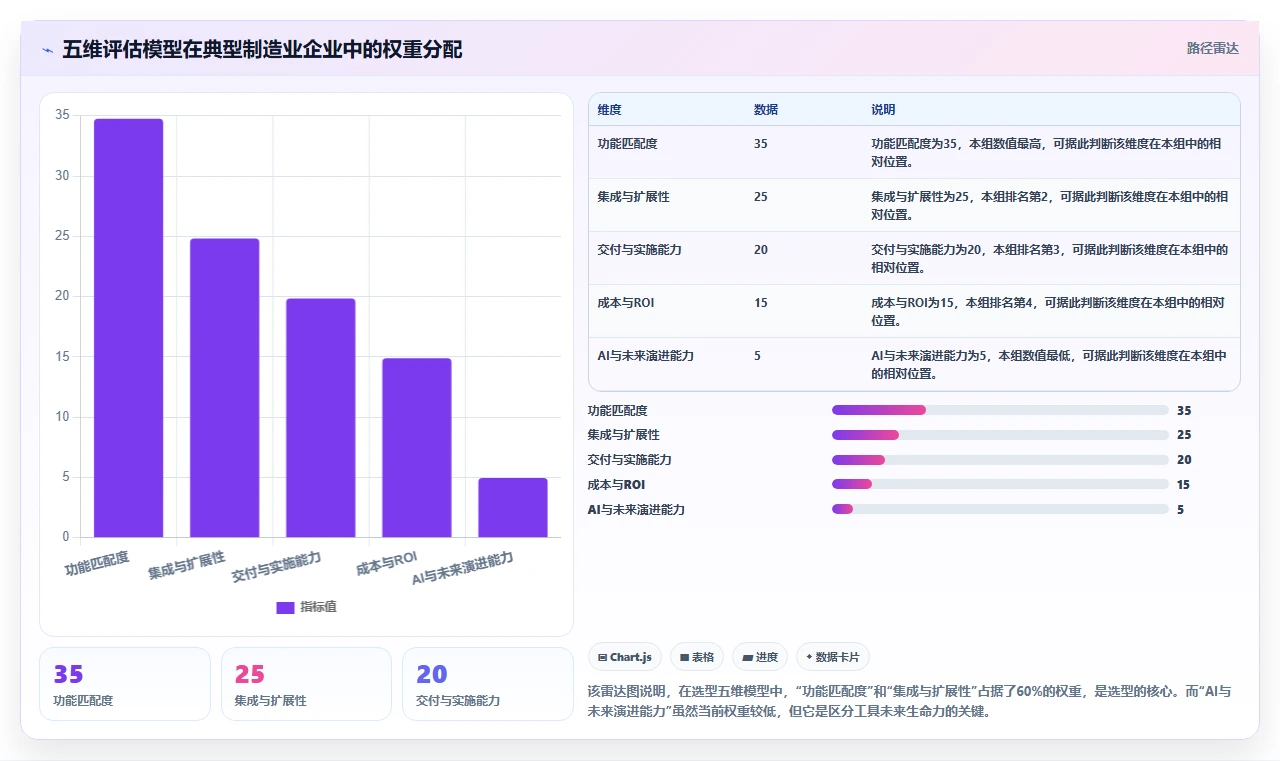Select the 功能匹配度 table row cell
Image resolution: width=1280 pixels, height=761 pixels.
click(627, 144)
